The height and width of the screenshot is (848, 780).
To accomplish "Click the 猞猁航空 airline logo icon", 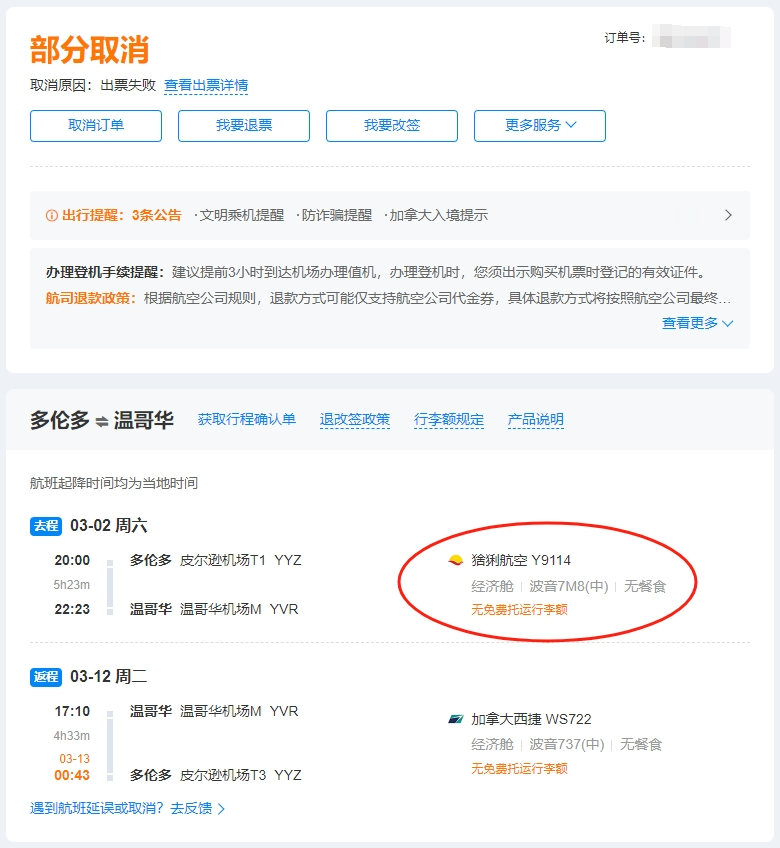I will pos(455,560).
